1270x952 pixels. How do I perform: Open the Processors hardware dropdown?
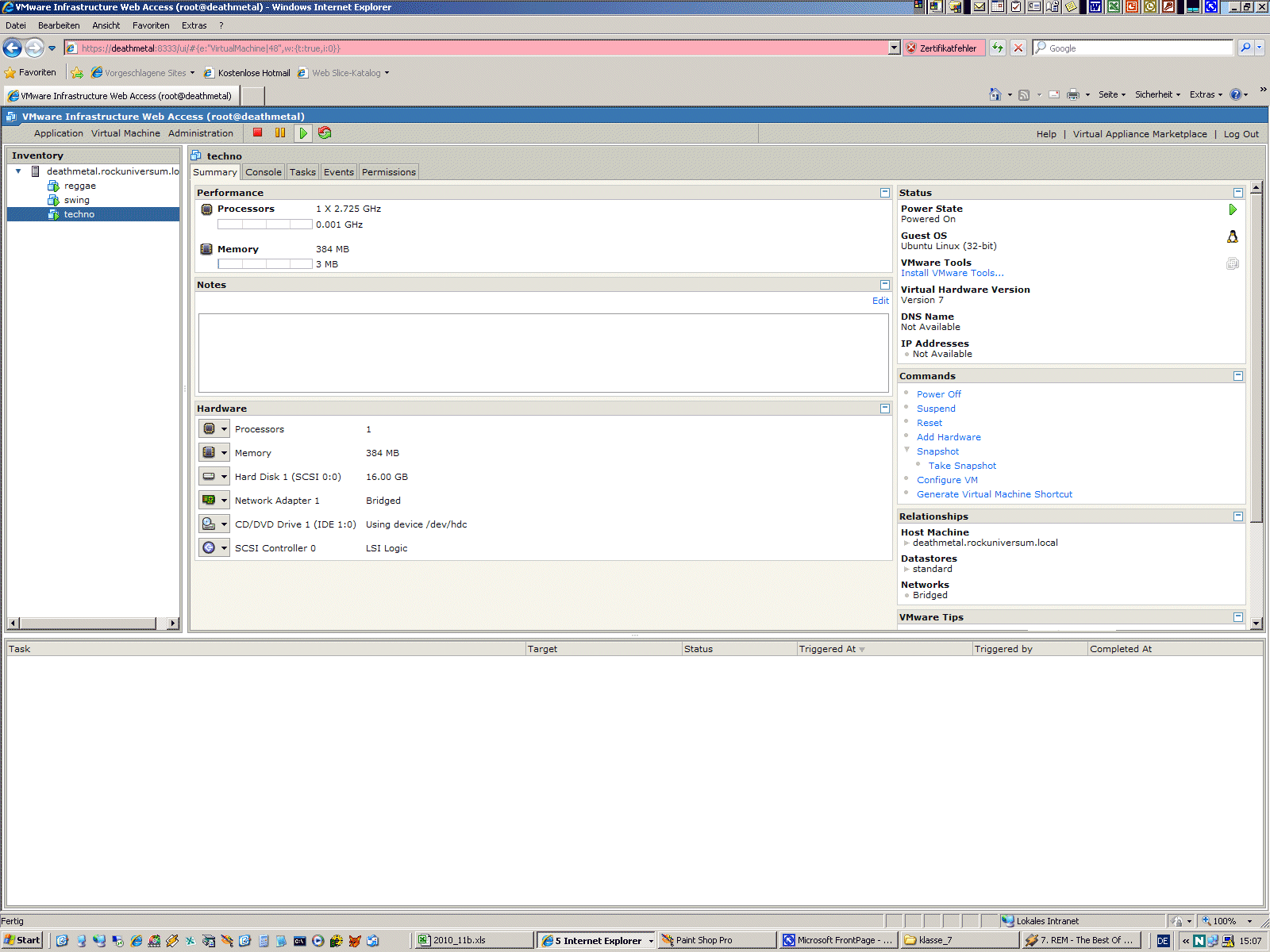(214, 429)
